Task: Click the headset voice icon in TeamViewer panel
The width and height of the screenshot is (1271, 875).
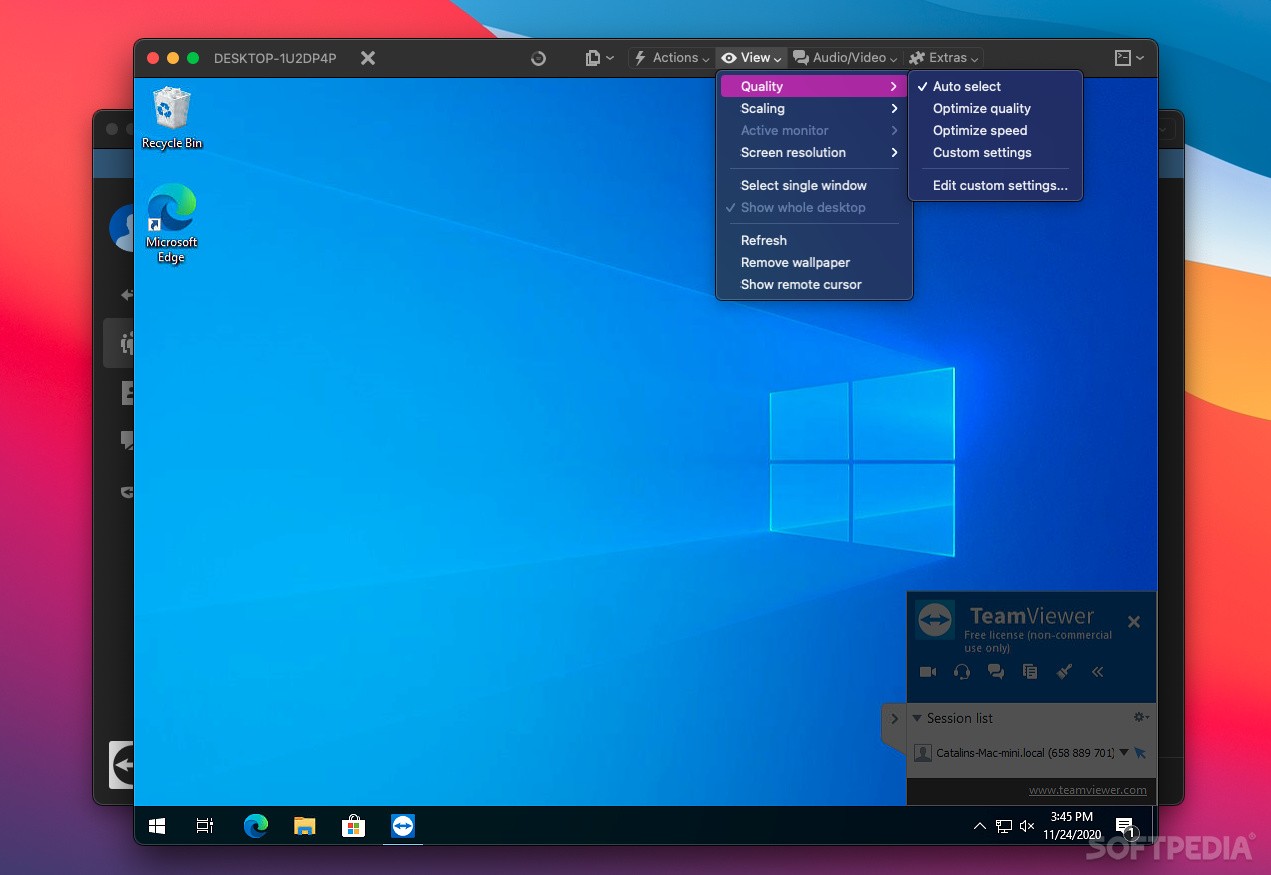Action: point(962,672)
